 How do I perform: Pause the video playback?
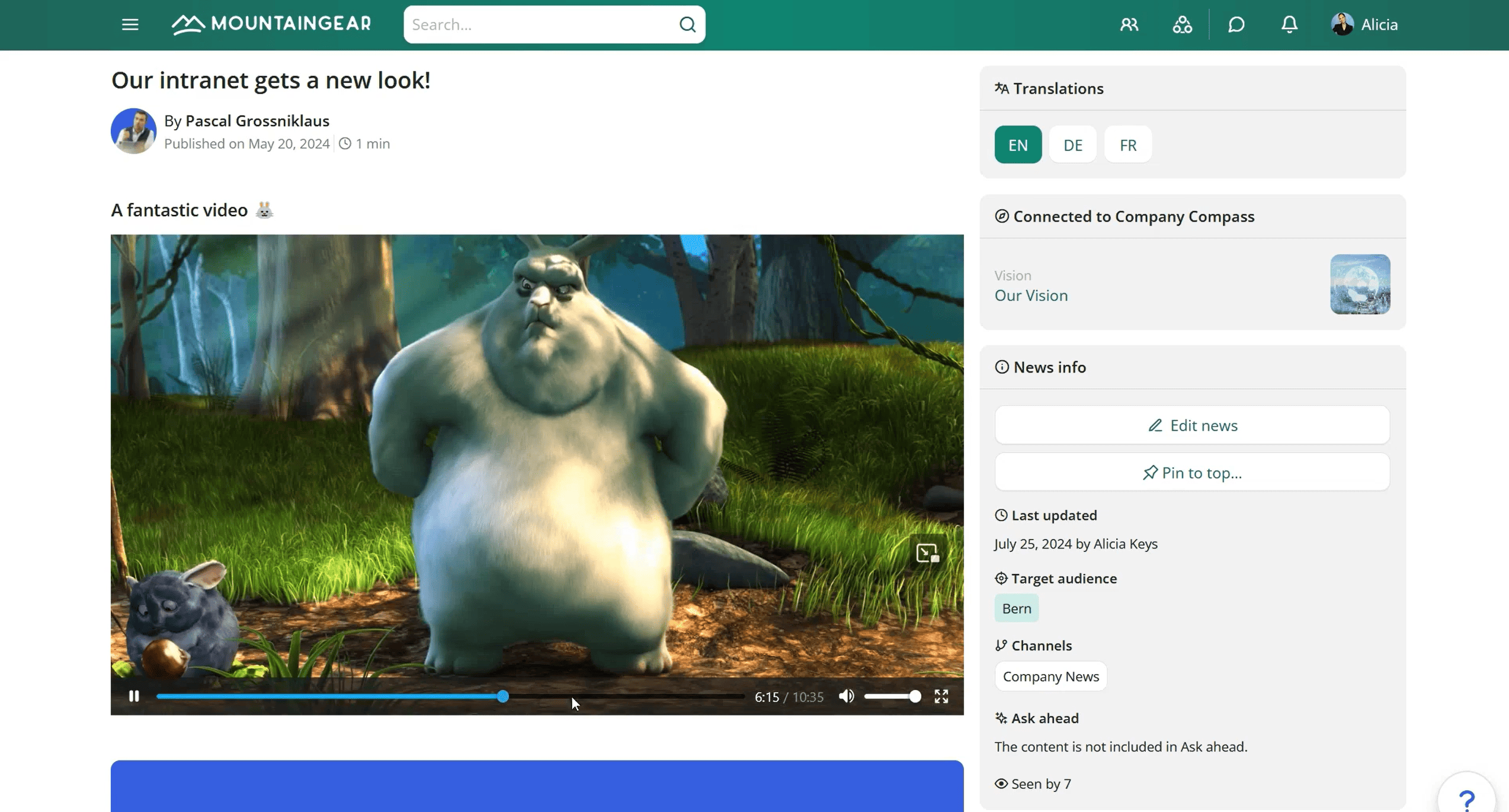[134, 696]
